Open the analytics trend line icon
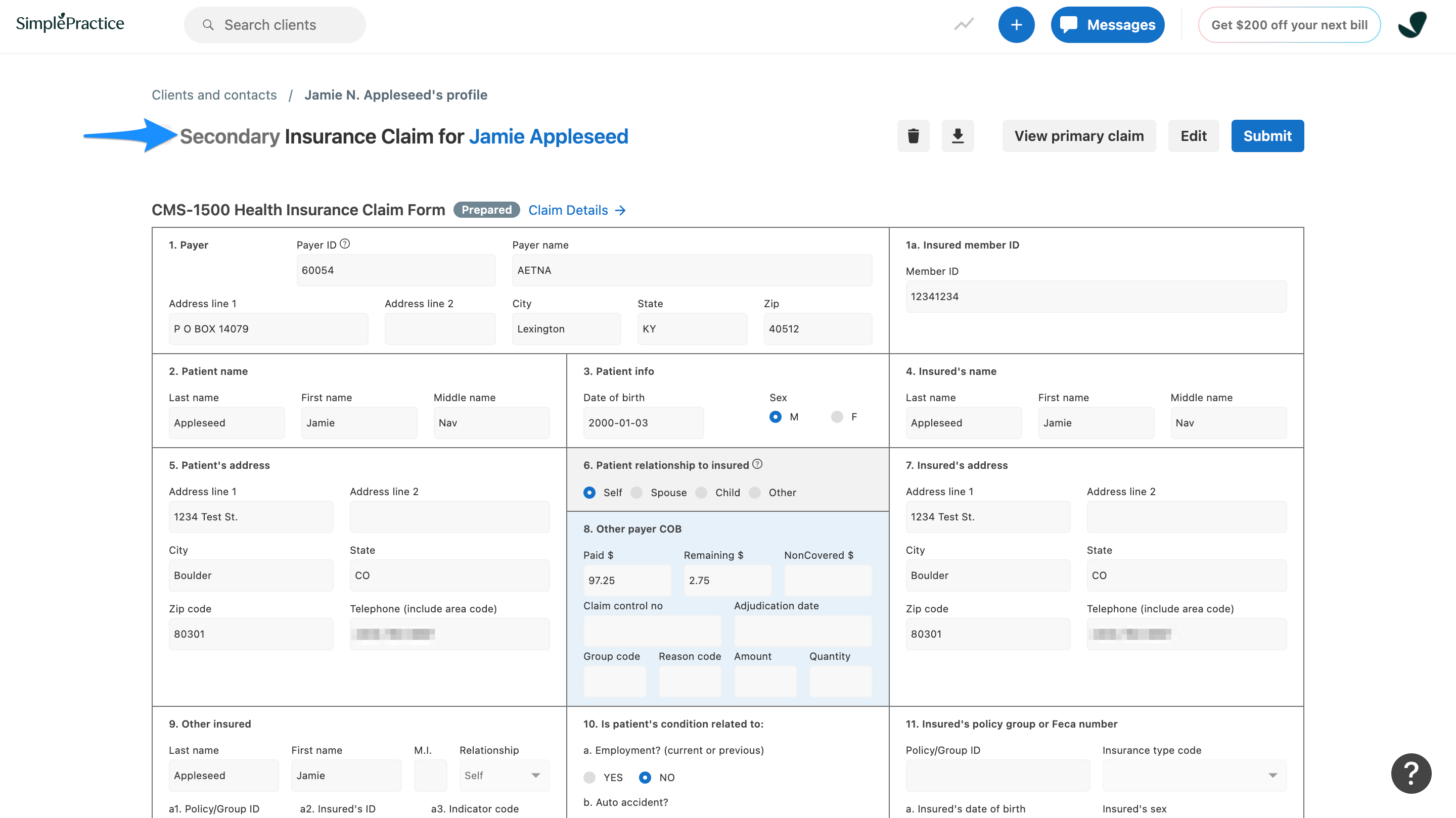Viewport: 1456px width, 818px height. click(964, 24)
